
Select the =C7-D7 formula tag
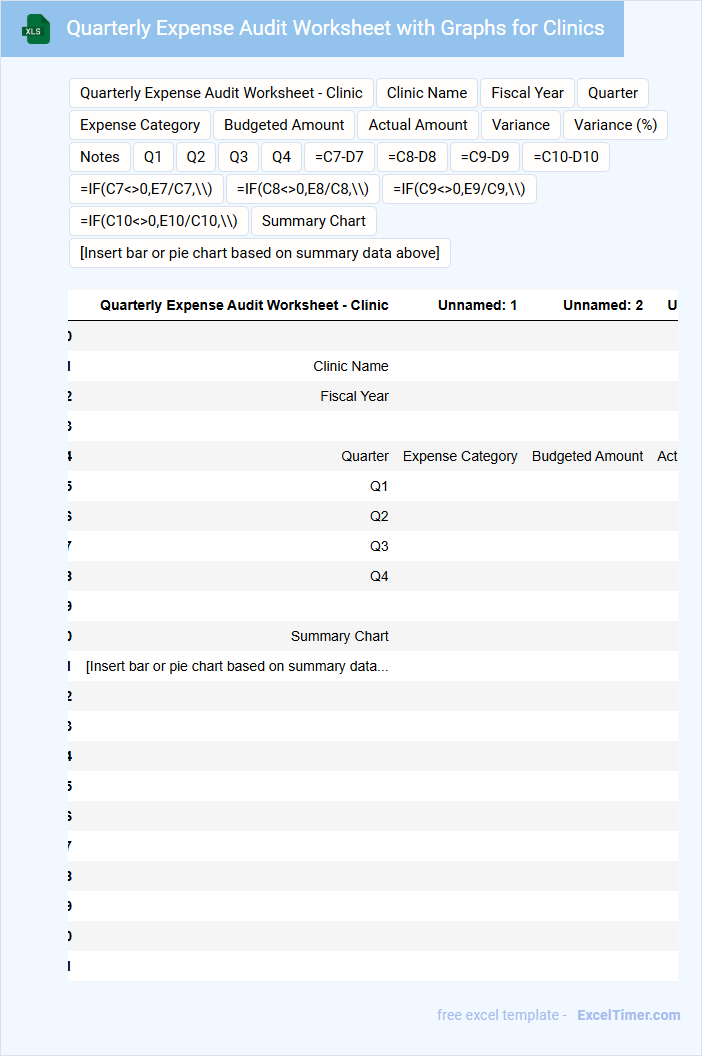(x=339, y=157)
